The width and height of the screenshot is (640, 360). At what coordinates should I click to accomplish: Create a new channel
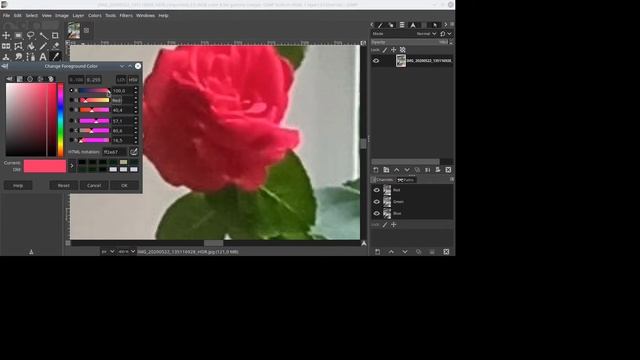pyautogui.click(x=378, y=252)
